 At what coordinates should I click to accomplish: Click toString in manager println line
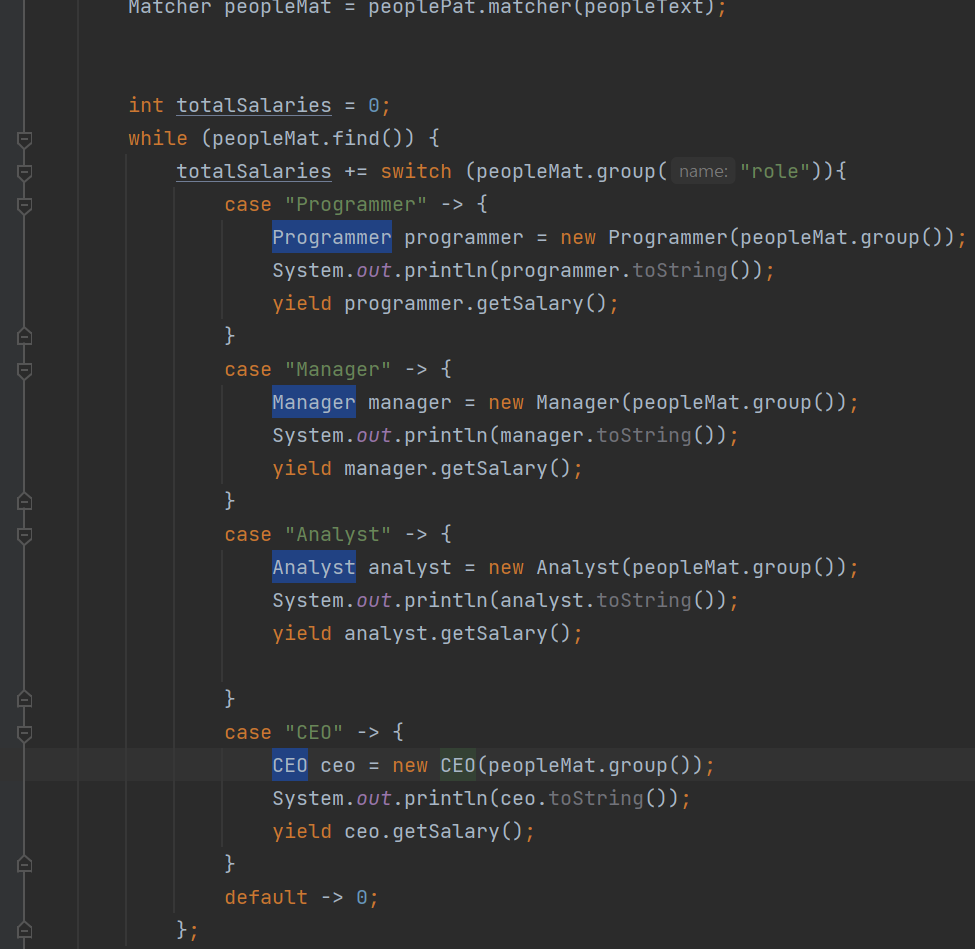[644, 435]
